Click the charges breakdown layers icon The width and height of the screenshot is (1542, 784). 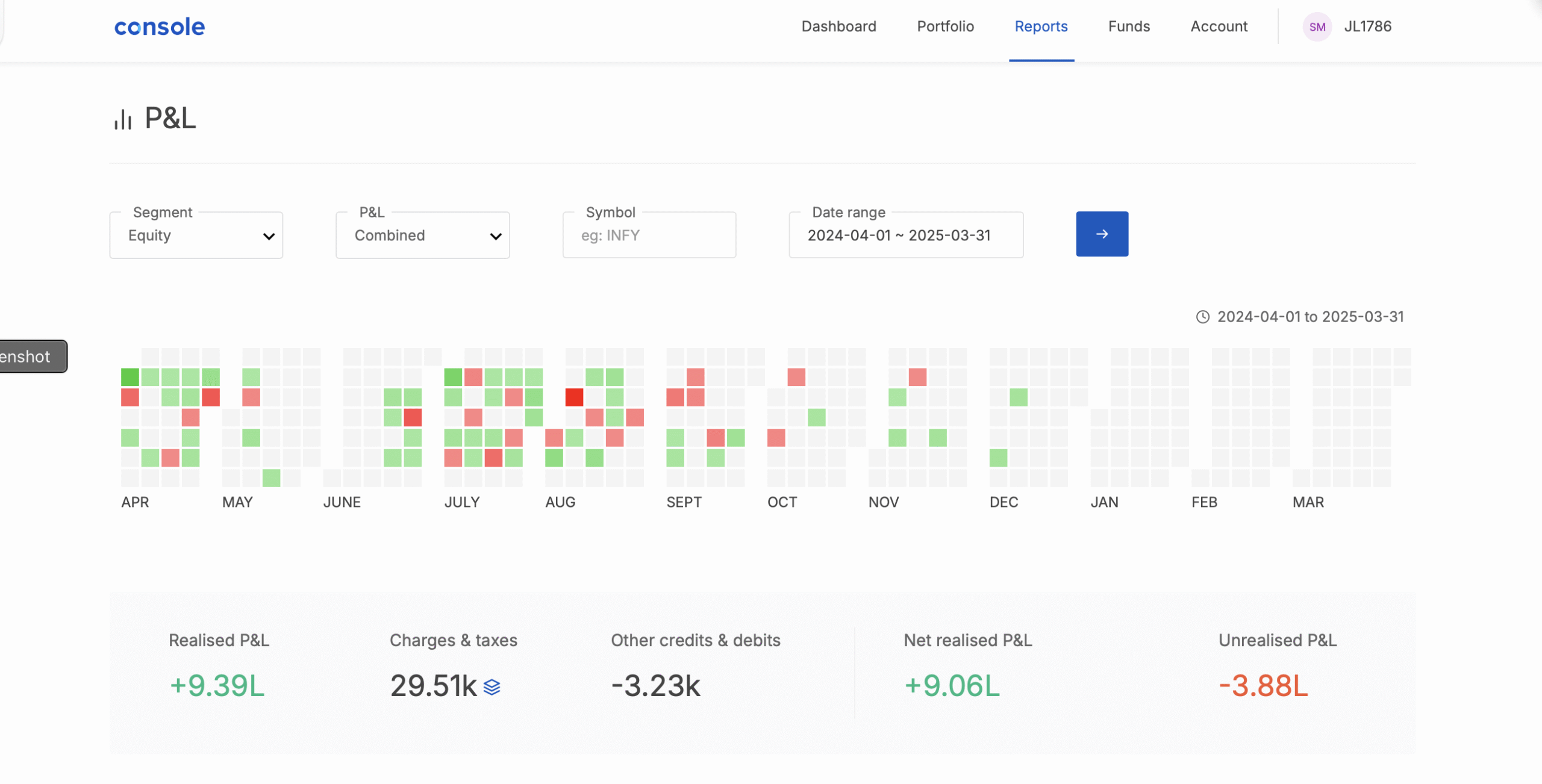[492, 687]
